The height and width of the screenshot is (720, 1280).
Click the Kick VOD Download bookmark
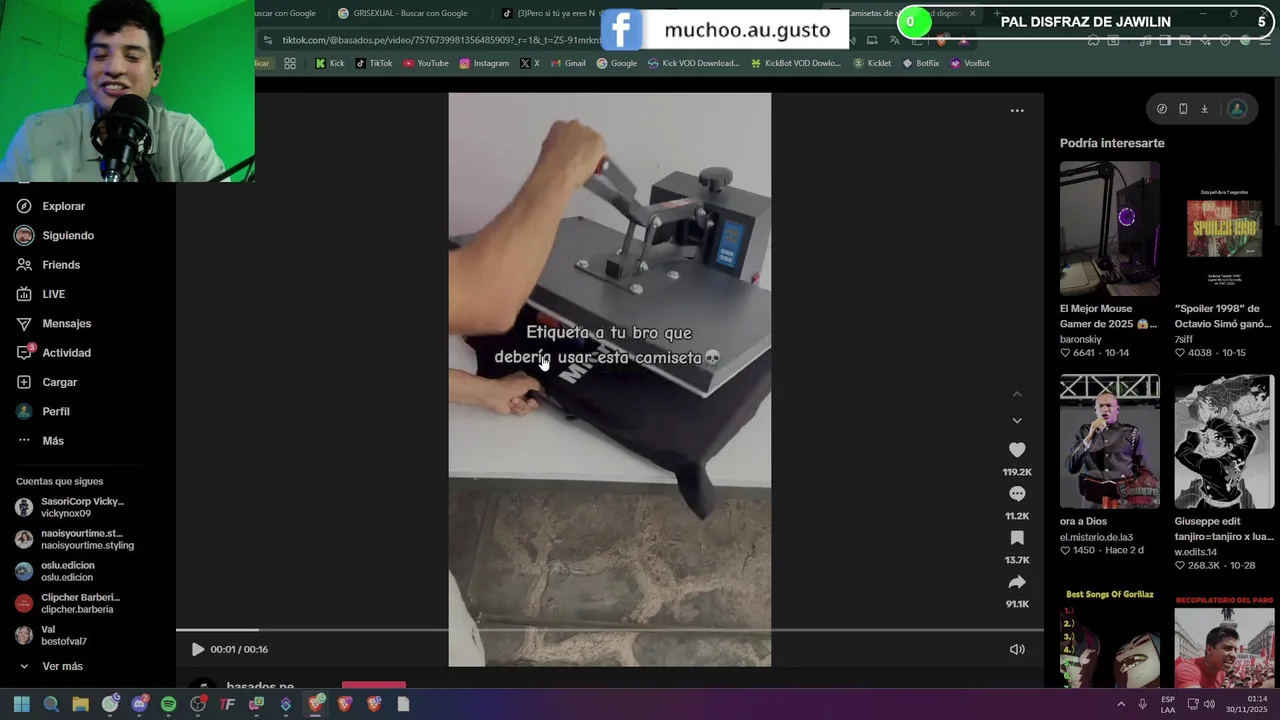[x=693, y=63]
